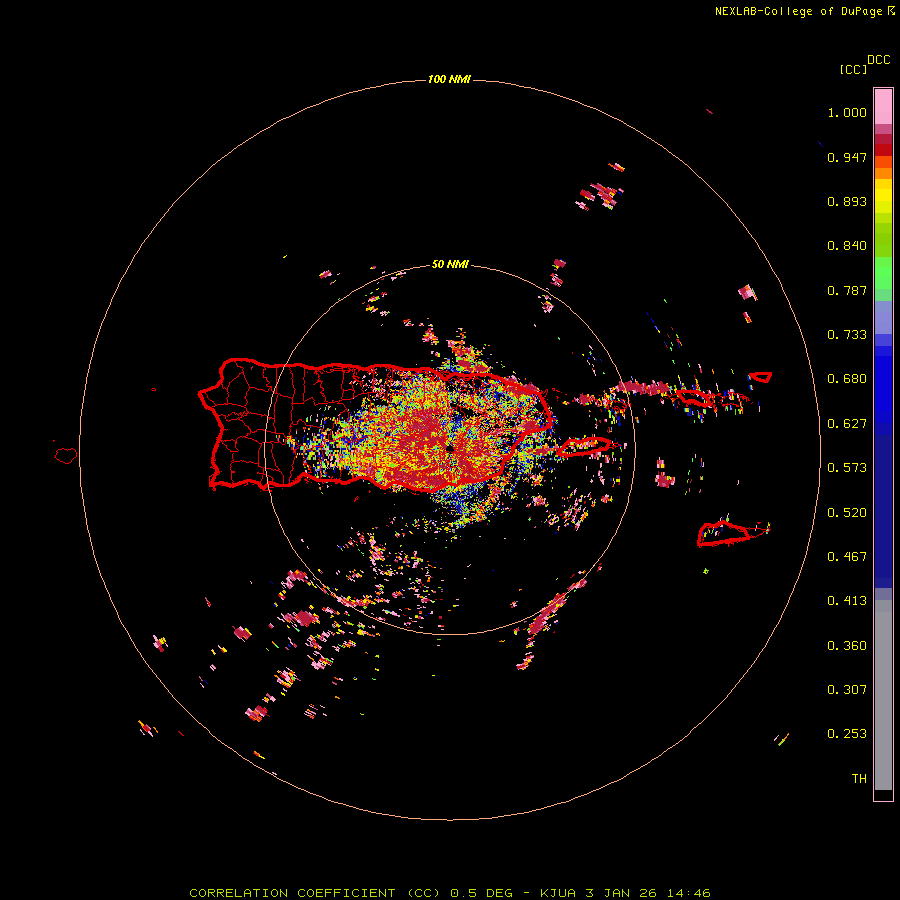This screenshot has height=900, width=900.
Task: Select the 0.573 scale value
Action: pyautogui.click(x=847, y=468)
